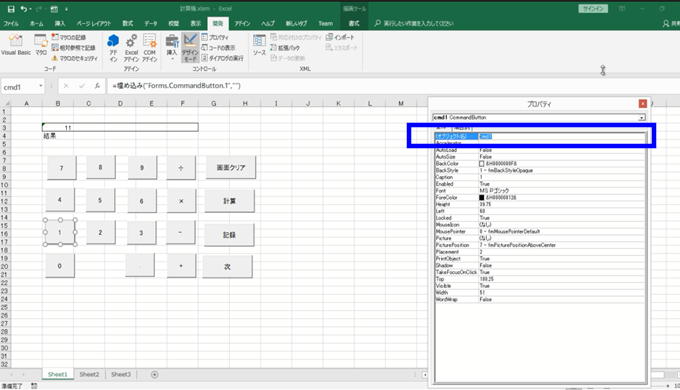Switch to the Format (書式) contextual tab
This screenshot has height=390, width=680.
coord(354,23)
